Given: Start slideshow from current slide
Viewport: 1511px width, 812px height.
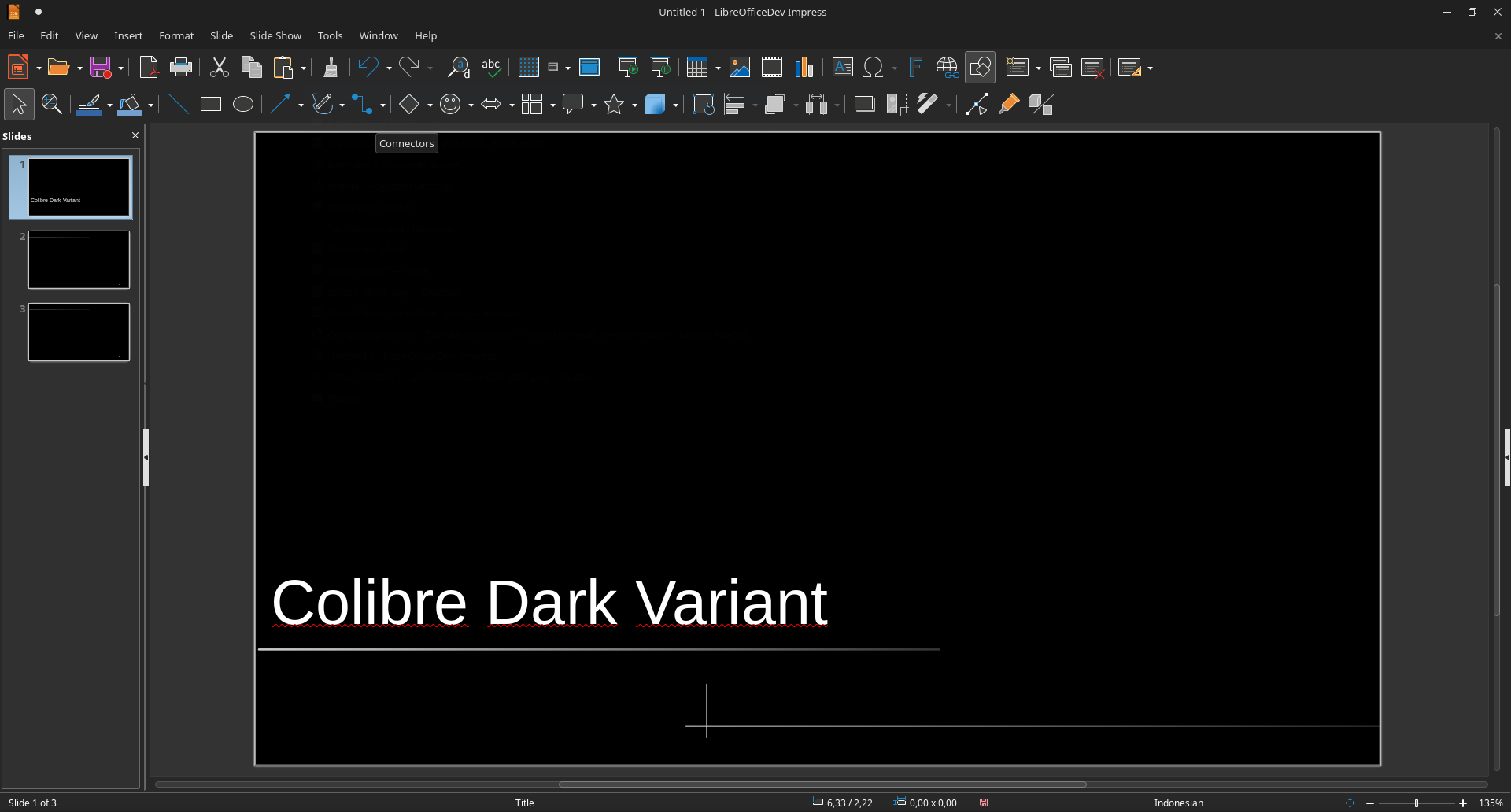Looking at the screenshot, I should pyautogui.click(x=660, y=68).
